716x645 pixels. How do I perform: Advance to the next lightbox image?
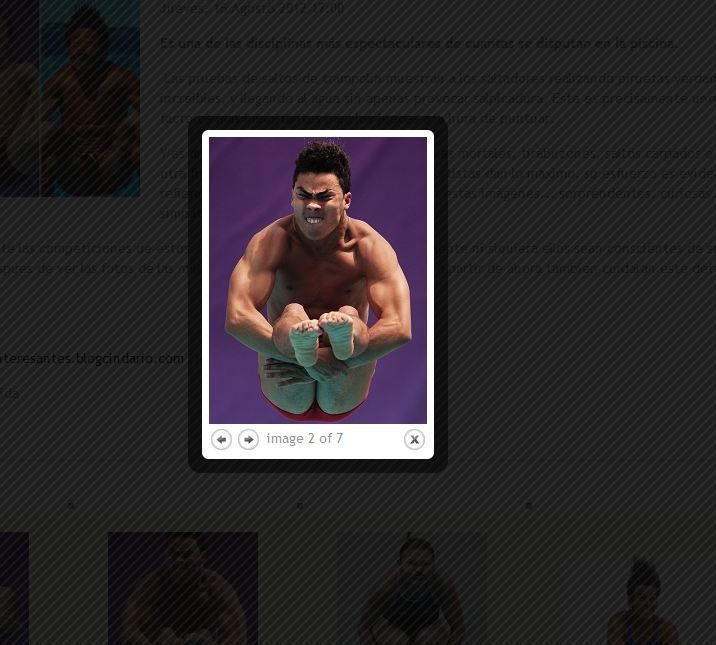coord(248,440)
